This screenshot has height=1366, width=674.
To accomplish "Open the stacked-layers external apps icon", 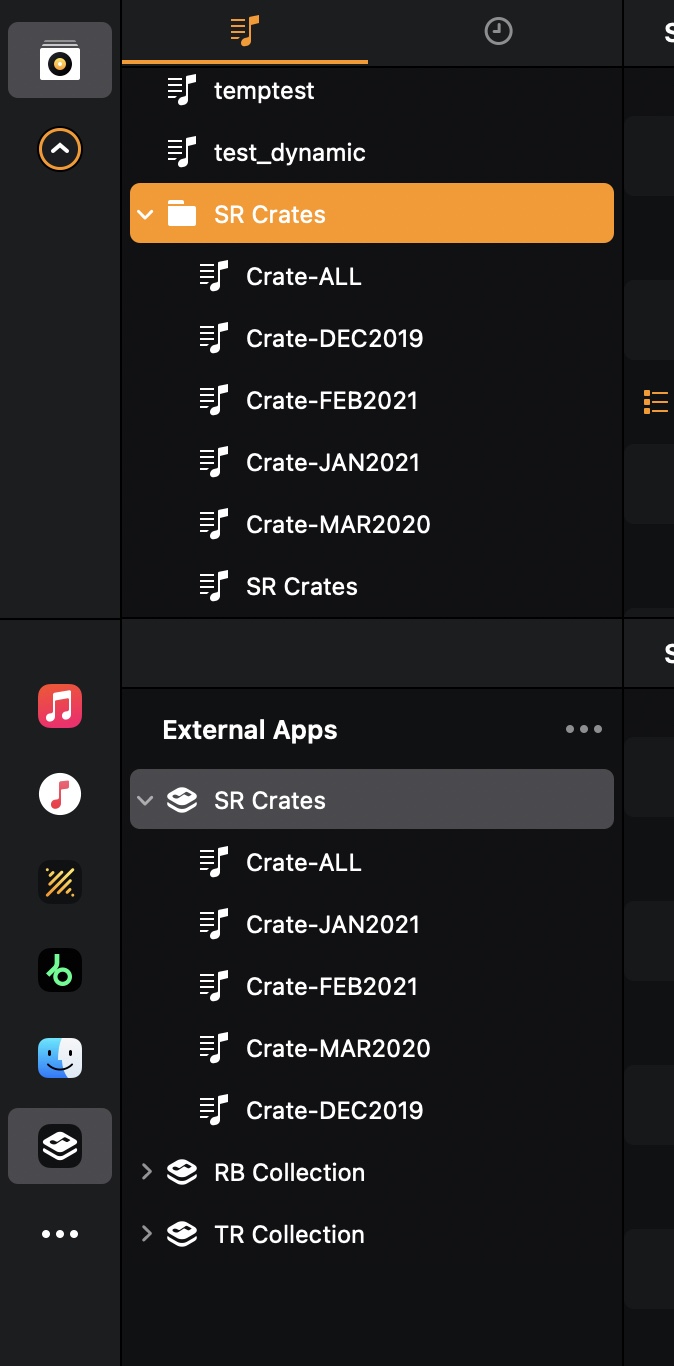I will (x=60, y=1145).
